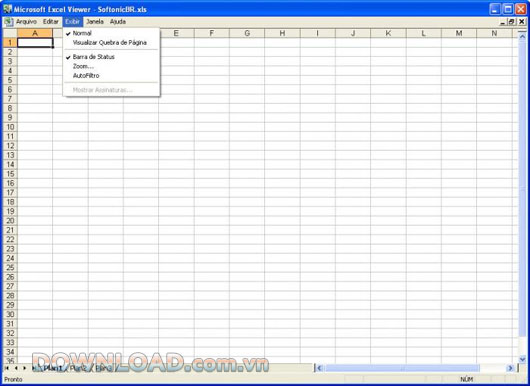
Task: Minimize the workbook document window
Action: (502, 22)
